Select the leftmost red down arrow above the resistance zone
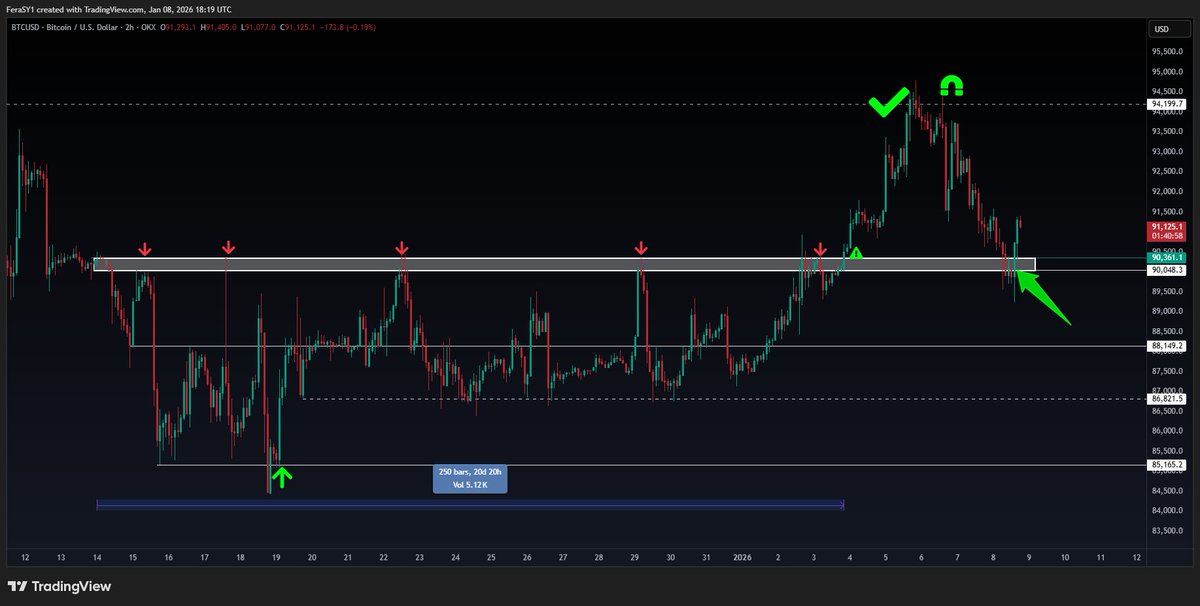The image size is (1200, 606). tap(147, 247)
